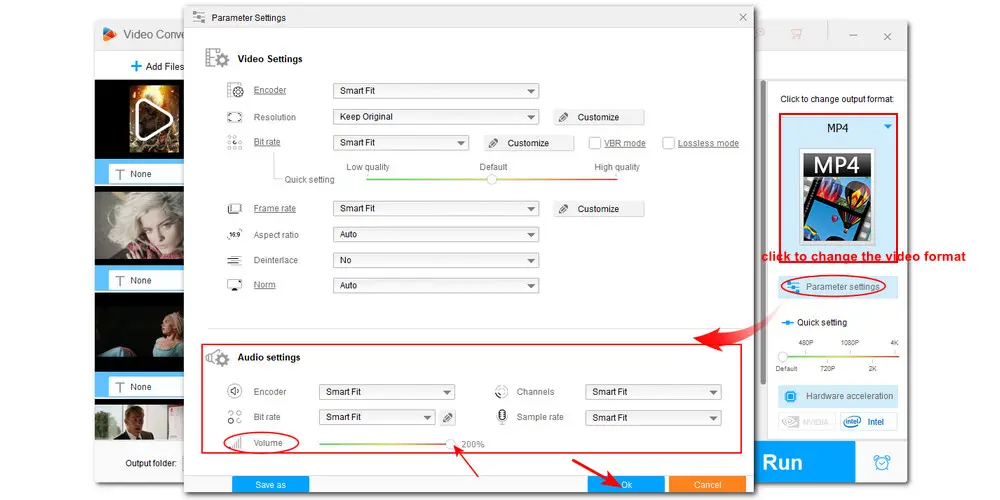Select the blonde woman video thumbnail

point(139,227)
